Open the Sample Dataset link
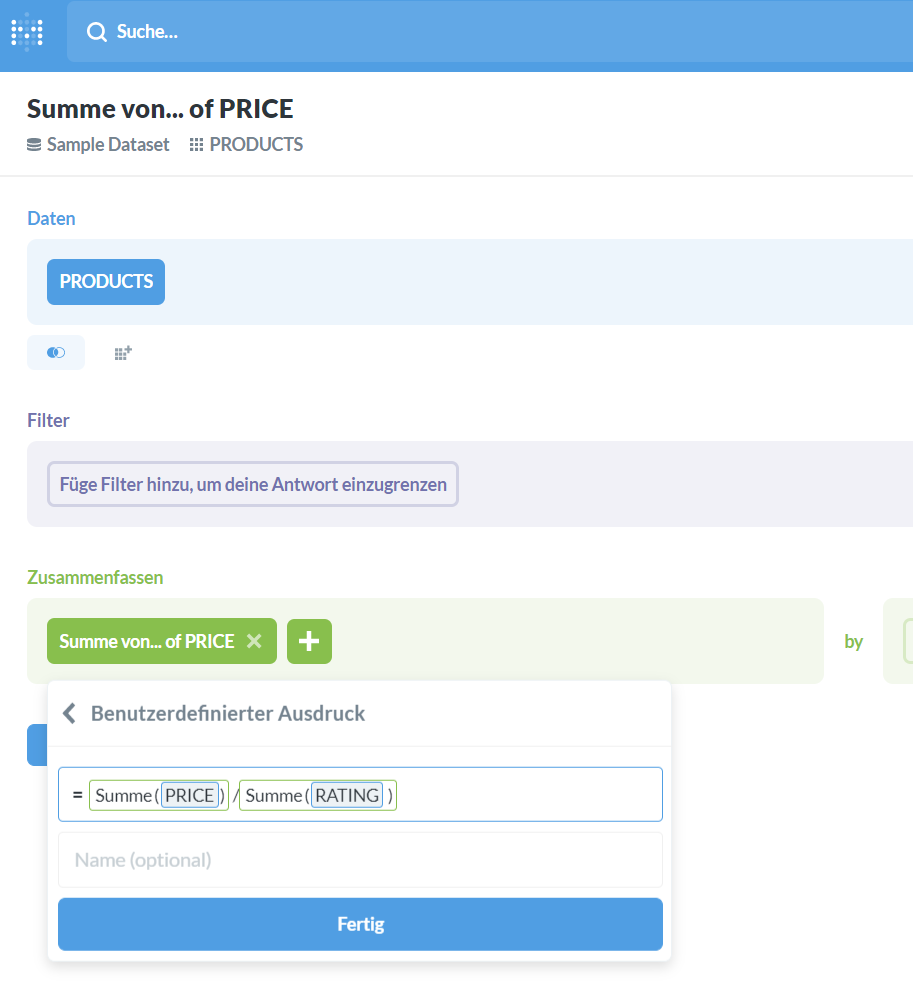This screenshot has width=913, height=1005. (108, 145)
